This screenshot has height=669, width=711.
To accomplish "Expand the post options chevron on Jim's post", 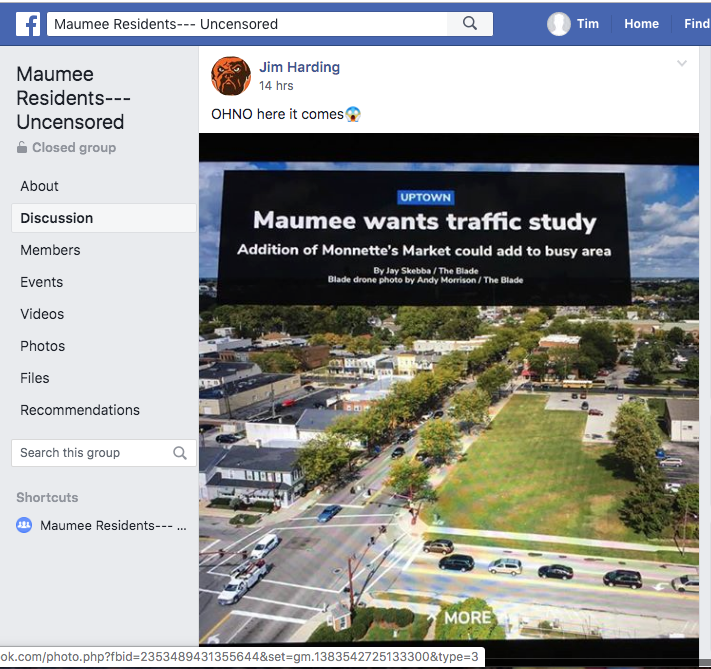I will [x=682, y=64].
